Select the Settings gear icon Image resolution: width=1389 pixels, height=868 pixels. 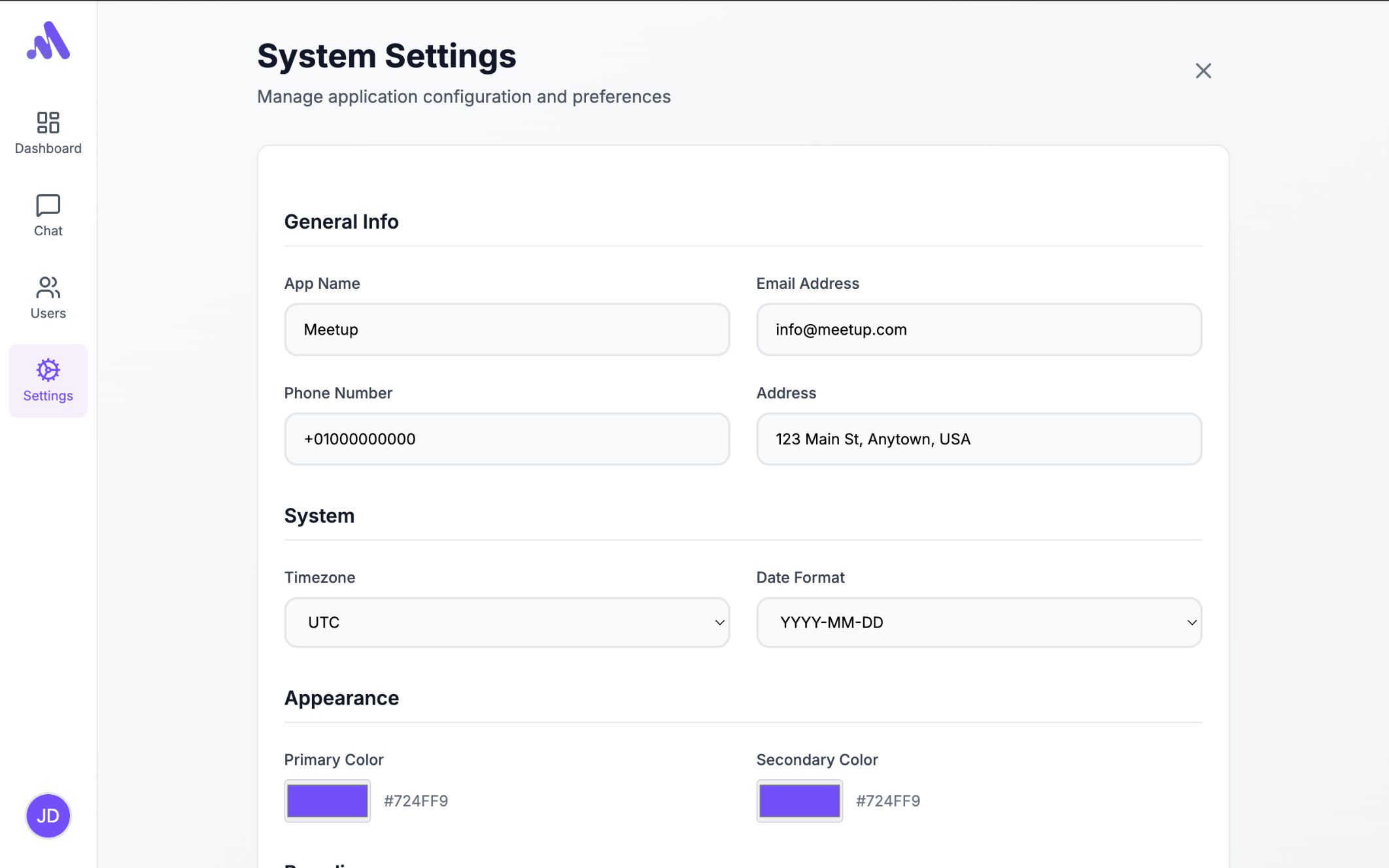[48, 370]
